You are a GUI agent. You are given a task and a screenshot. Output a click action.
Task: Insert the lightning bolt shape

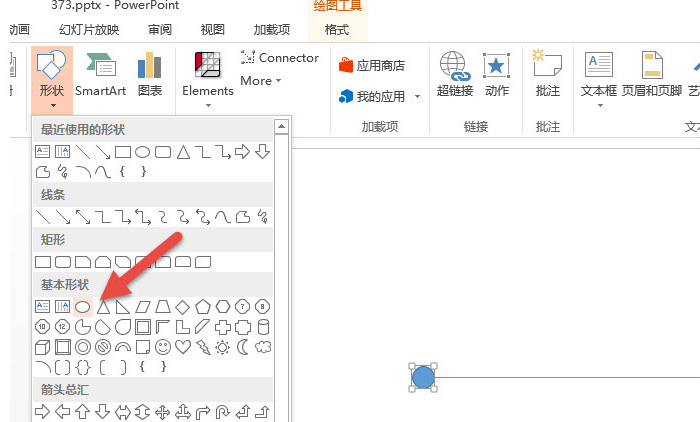coord(203,347)
